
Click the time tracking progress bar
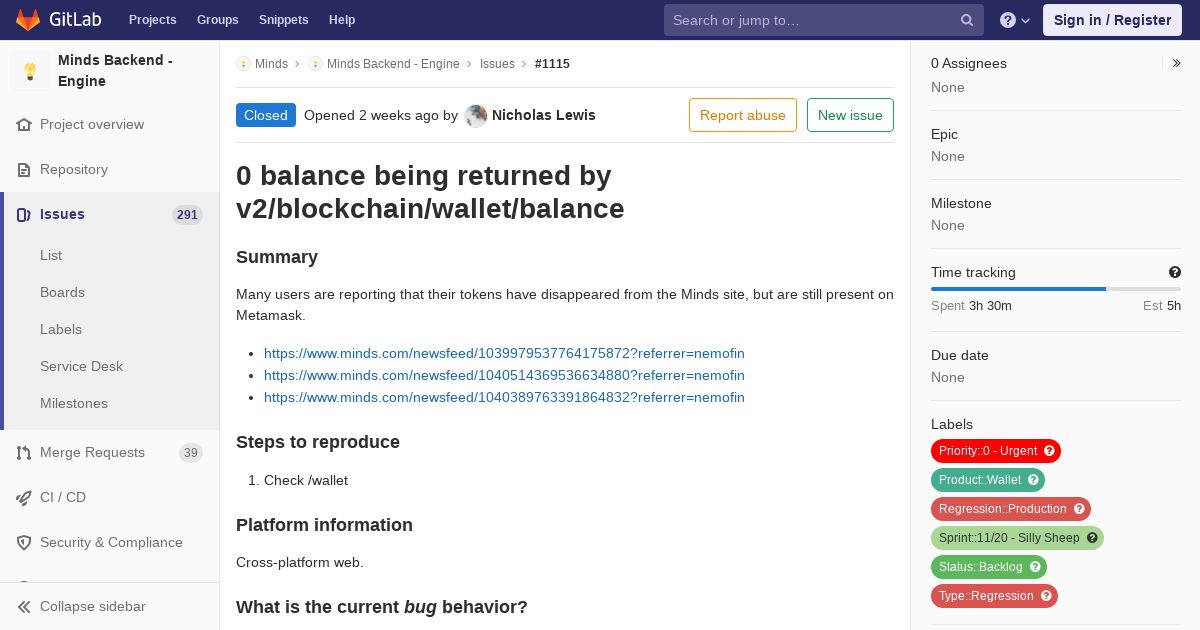[x=1056, y=289]
